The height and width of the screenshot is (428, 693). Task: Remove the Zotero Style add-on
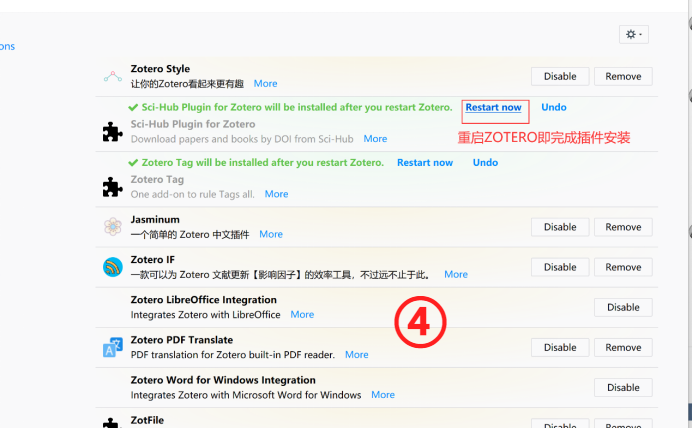(x=623, y=76)
